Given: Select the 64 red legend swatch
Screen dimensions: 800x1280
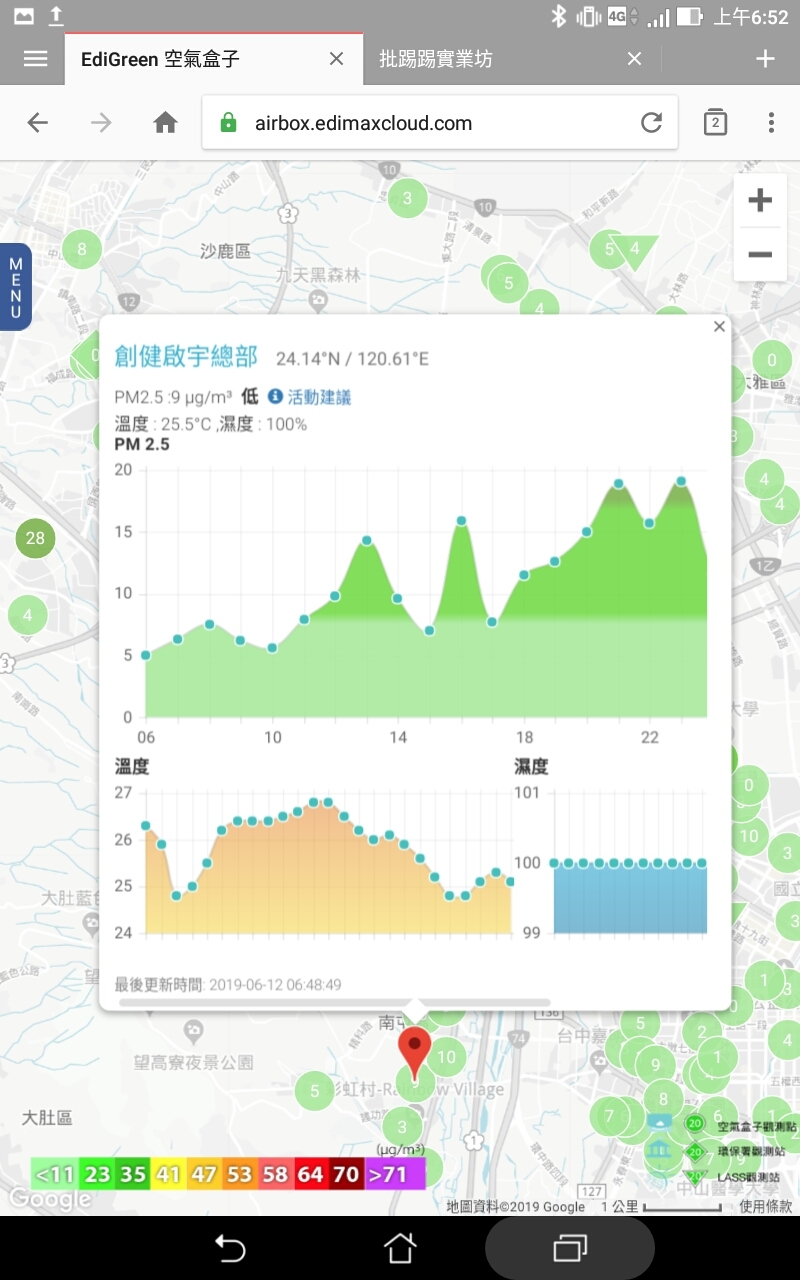Looking at the screenshot, I should coord(311,1173).
